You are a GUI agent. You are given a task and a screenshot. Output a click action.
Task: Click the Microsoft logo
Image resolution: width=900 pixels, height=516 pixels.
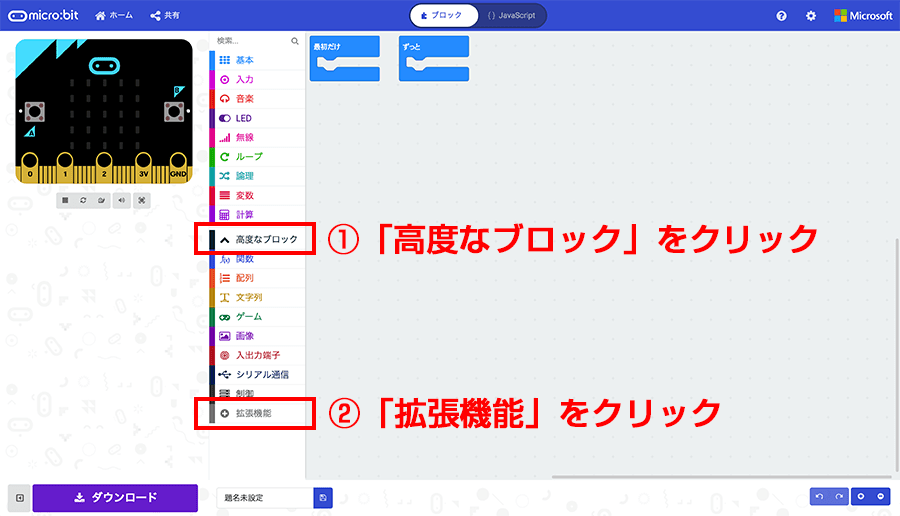[863, 16]
